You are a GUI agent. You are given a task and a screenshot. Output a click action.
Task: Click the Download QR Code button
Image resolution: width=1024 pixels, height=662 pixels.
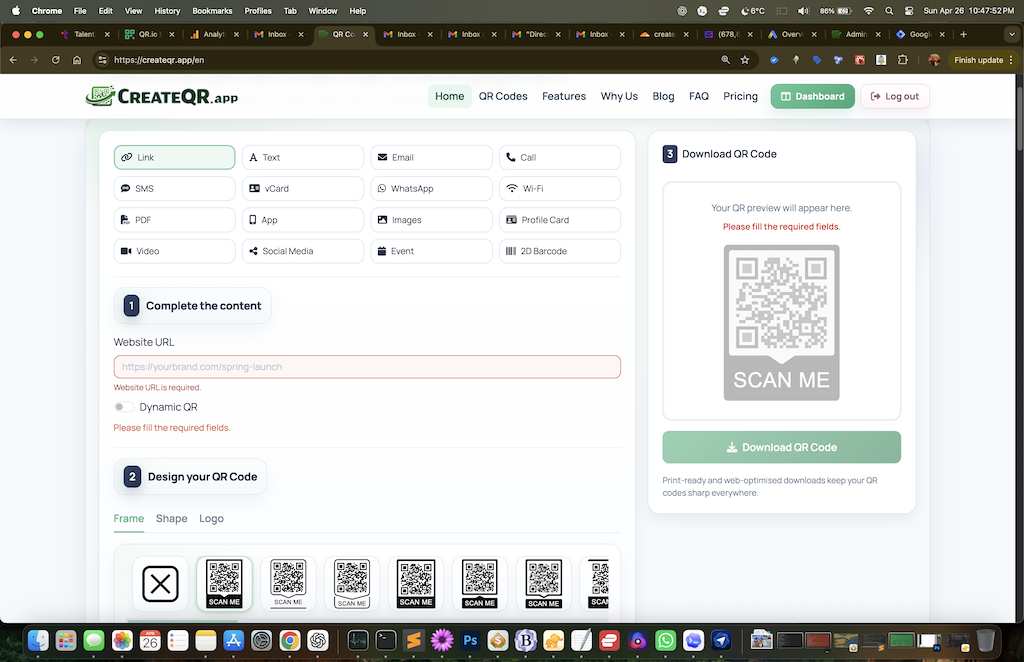point(781,447)
